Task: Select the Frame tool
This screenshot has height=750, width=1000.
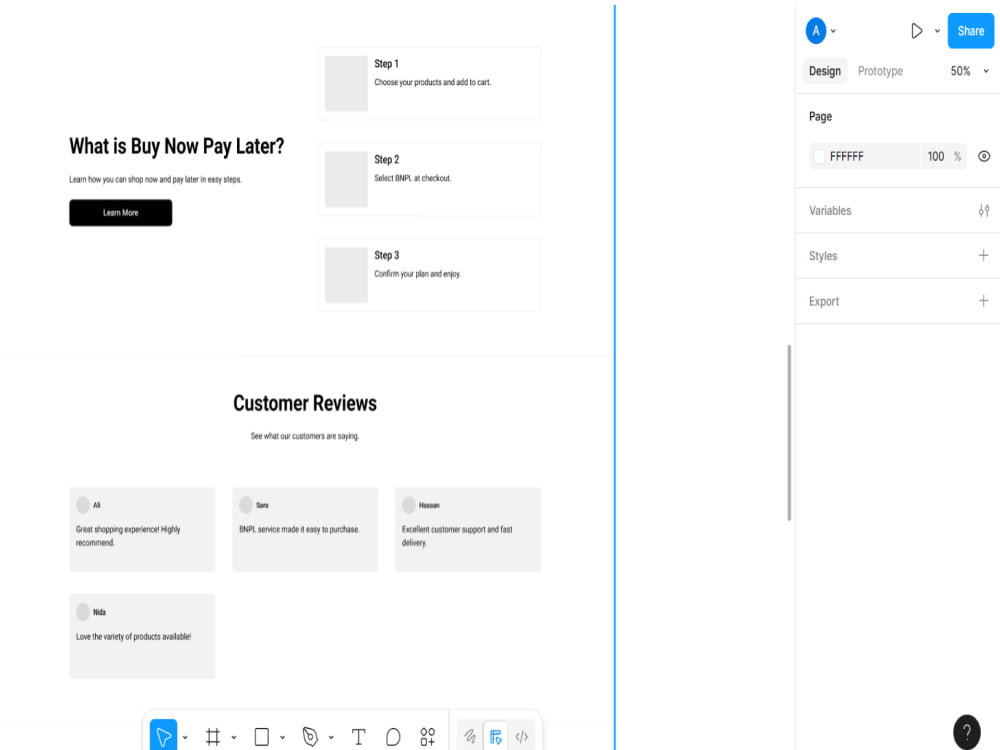Action: [x=213, y=737]
